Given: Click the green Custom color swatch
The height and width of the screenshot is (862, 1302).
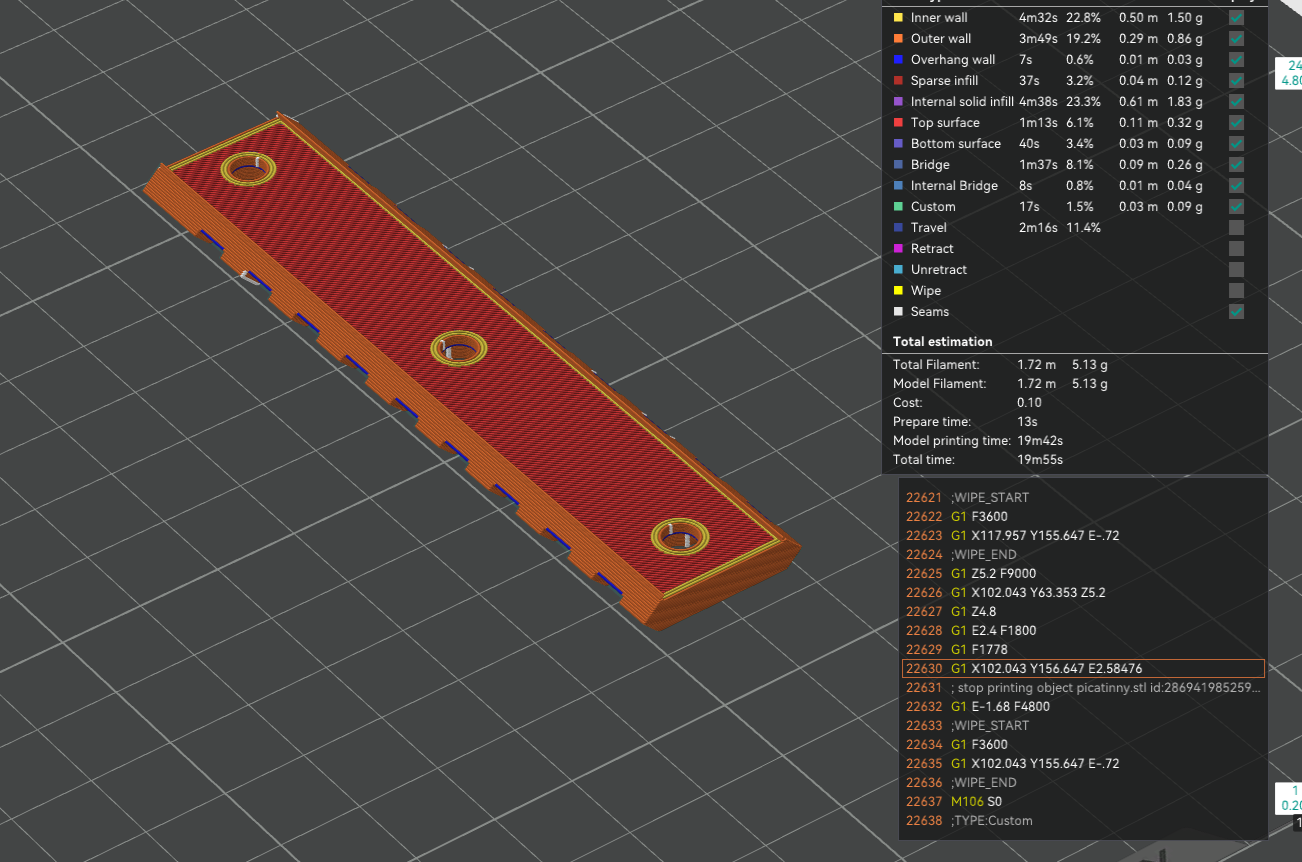Looking at the screenshot, I should tap(898, 207).
